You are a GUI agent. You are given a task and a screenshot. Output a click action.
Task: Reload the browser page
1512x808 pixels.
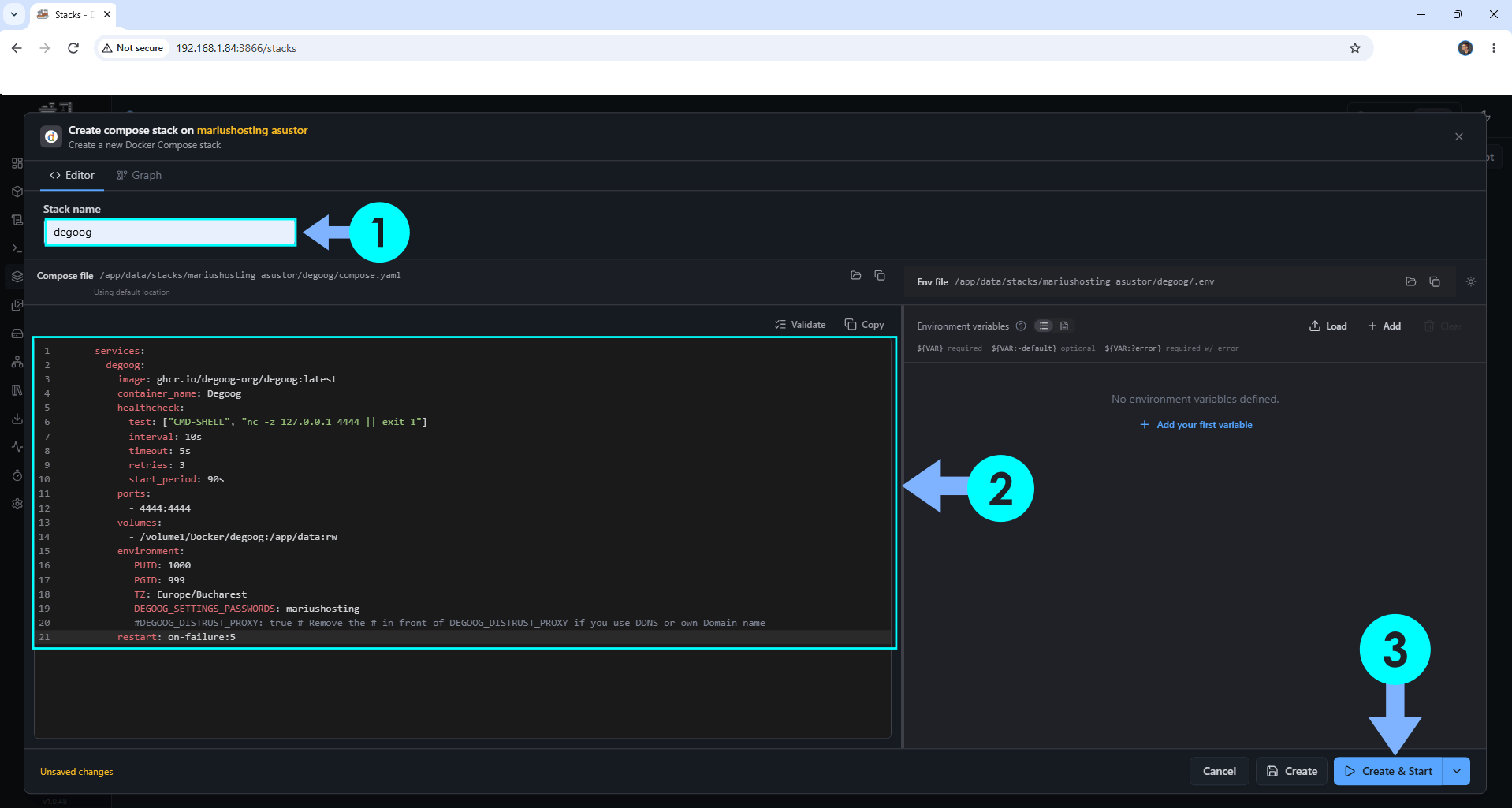(73, 48)
